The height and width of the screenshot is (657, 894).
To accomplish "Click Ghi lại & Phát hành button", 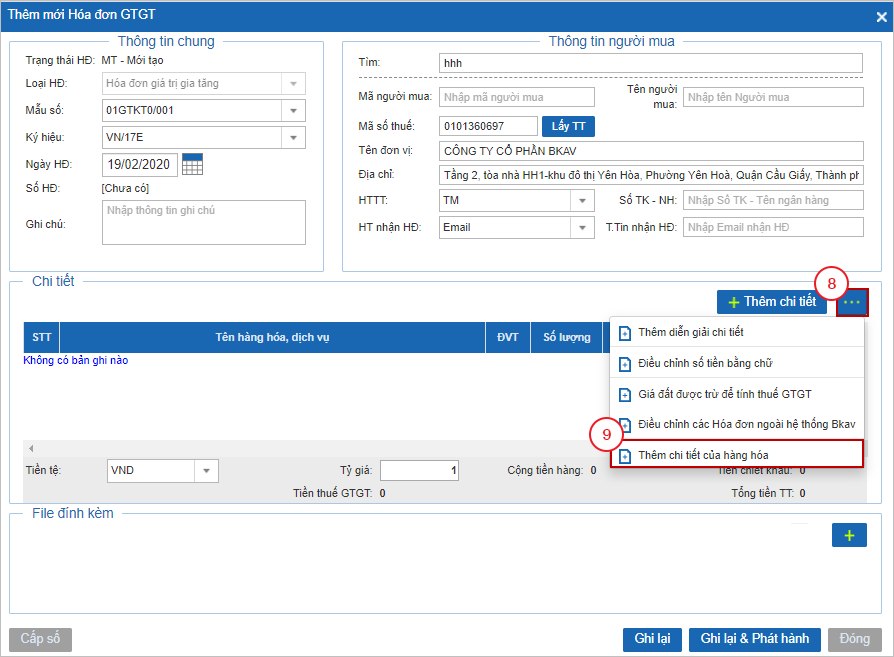I will (x=755, y=639).
